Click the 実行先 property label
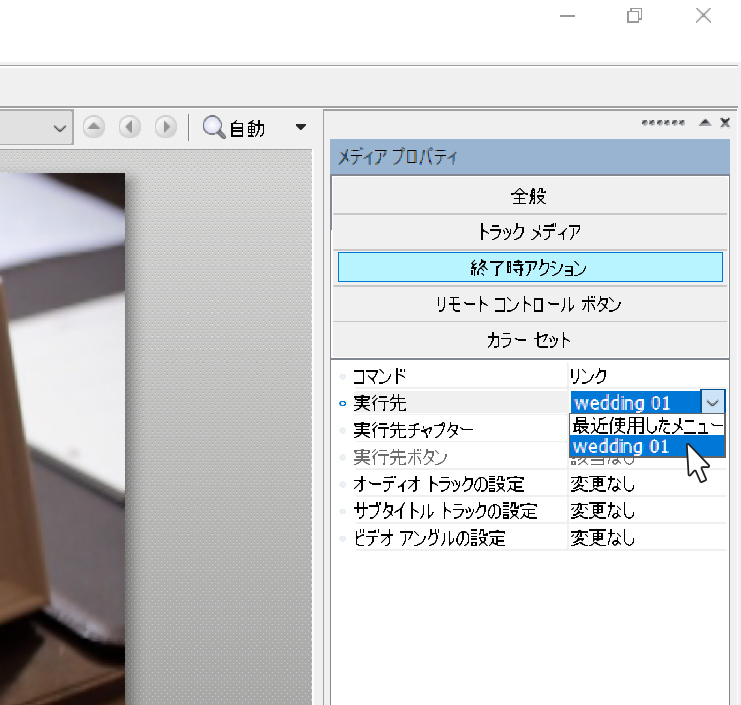Screen dimensions: 741x705 click(379, 403)
